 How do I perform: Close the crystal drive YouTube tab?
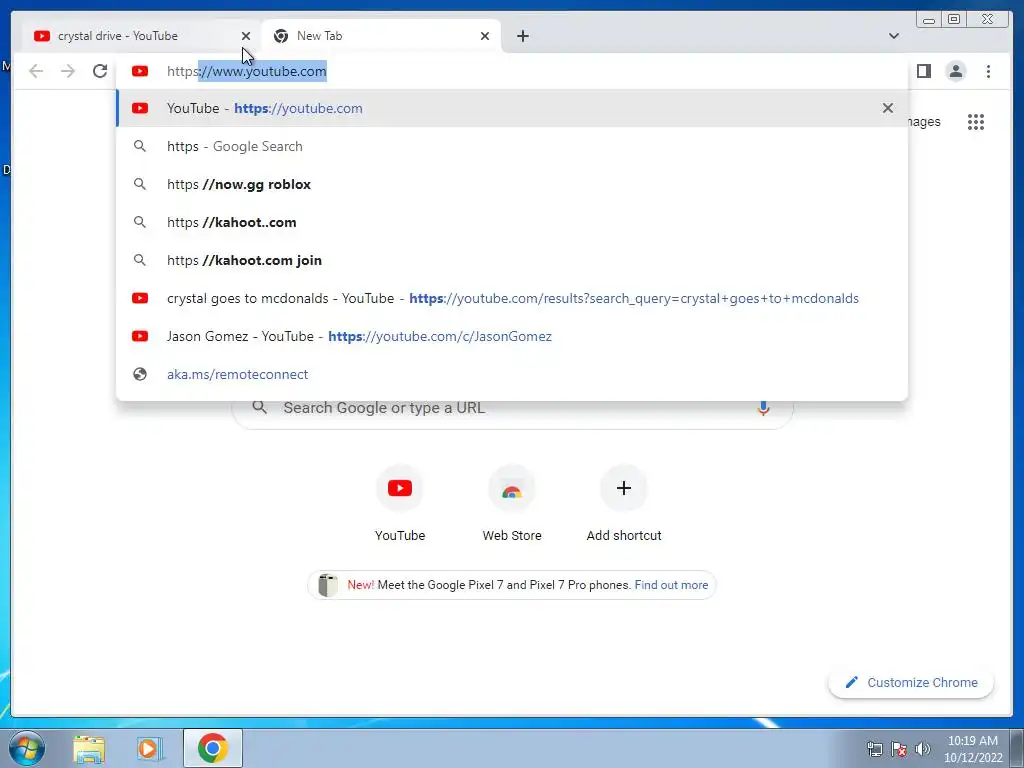(x=246, y=36)
